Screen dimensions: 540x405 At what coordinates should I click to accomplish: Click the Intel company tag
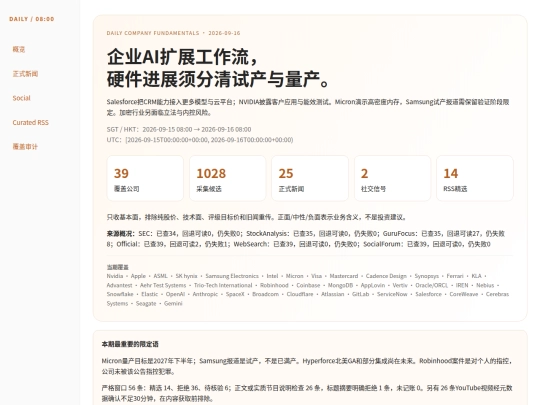pos(272,276)
